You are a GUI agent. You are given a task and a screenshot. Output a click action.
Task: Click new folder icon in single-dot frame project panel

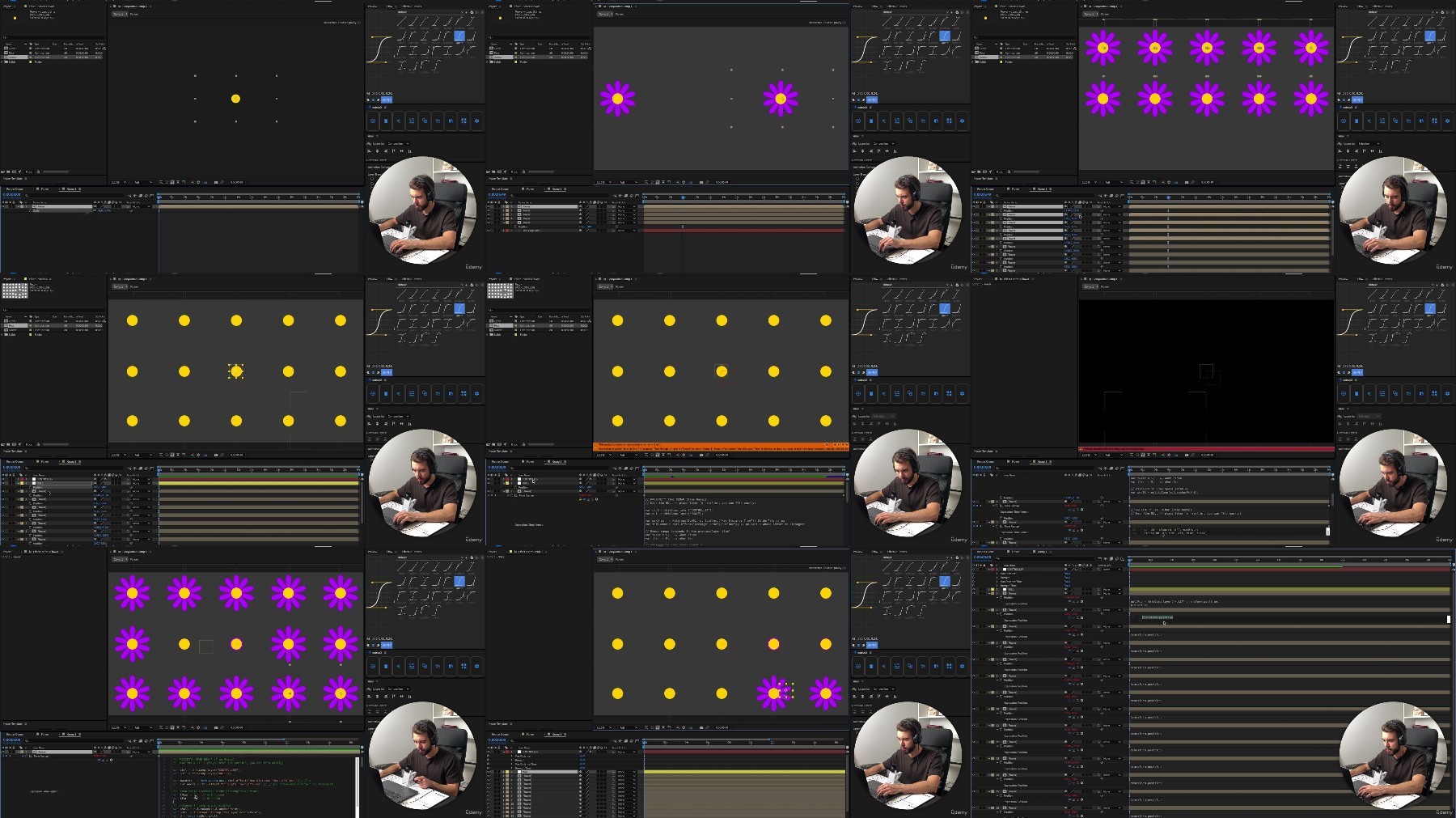tap(9, 172)
